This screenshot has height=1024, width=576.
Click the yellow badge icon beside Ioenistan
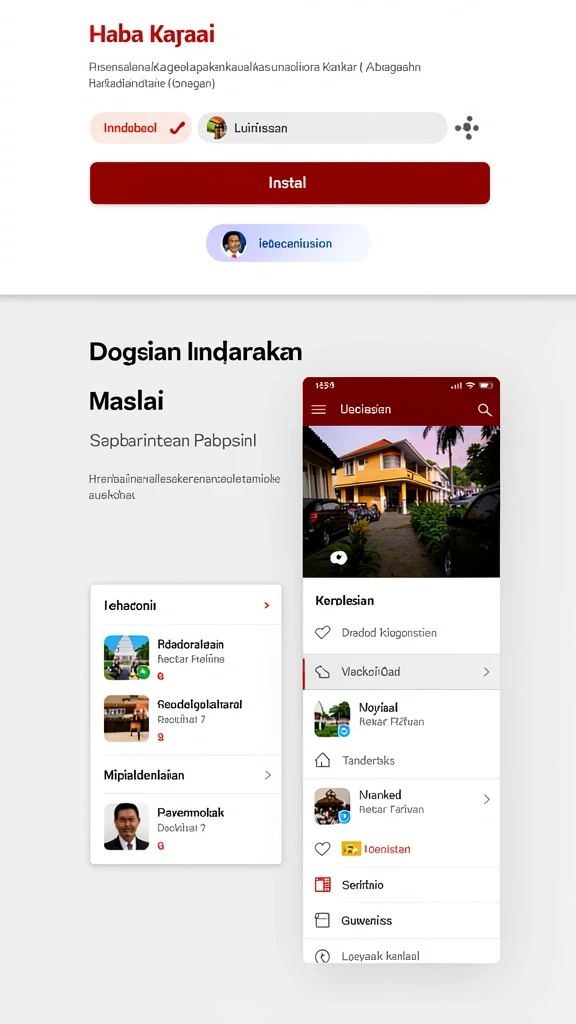[x=351, y=849]
